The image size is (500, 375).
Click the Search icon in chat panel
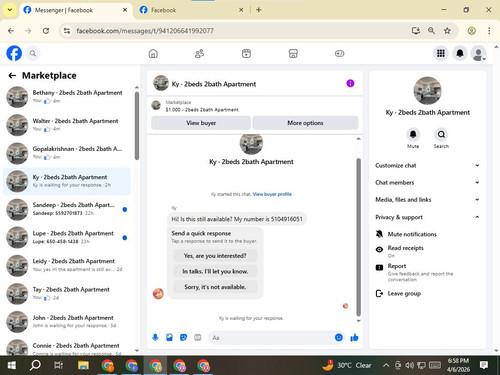pyautogui.click(x=441, y=135)
